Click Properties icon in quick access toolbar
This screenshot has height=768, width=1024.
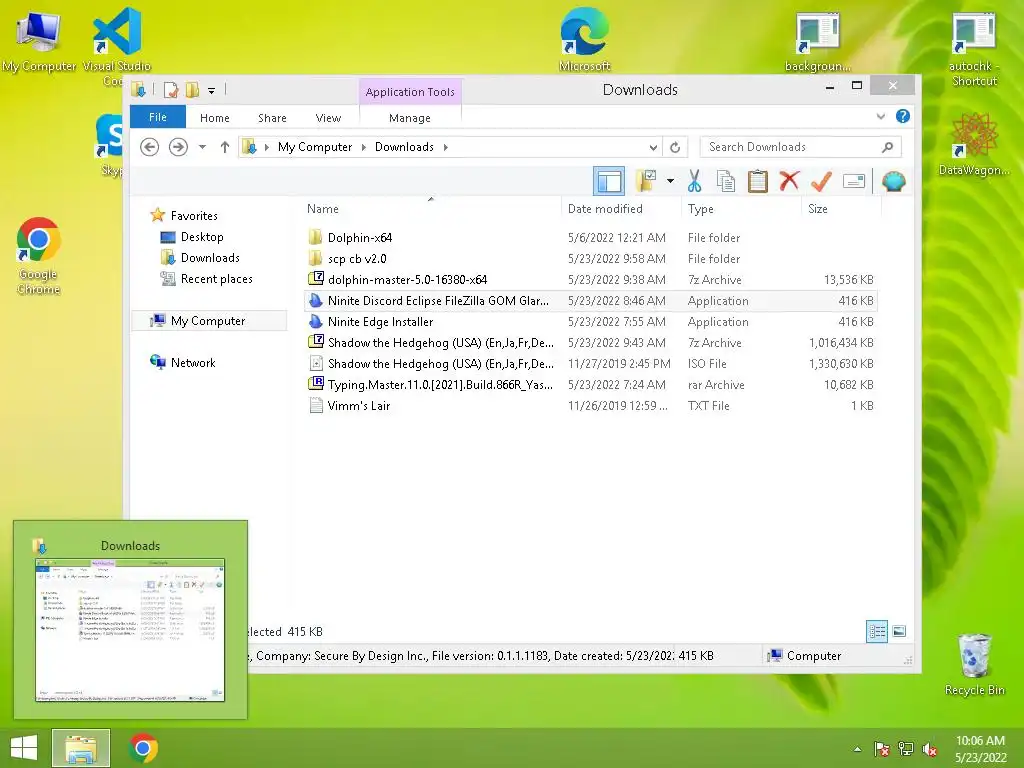[x=170, y=90]
